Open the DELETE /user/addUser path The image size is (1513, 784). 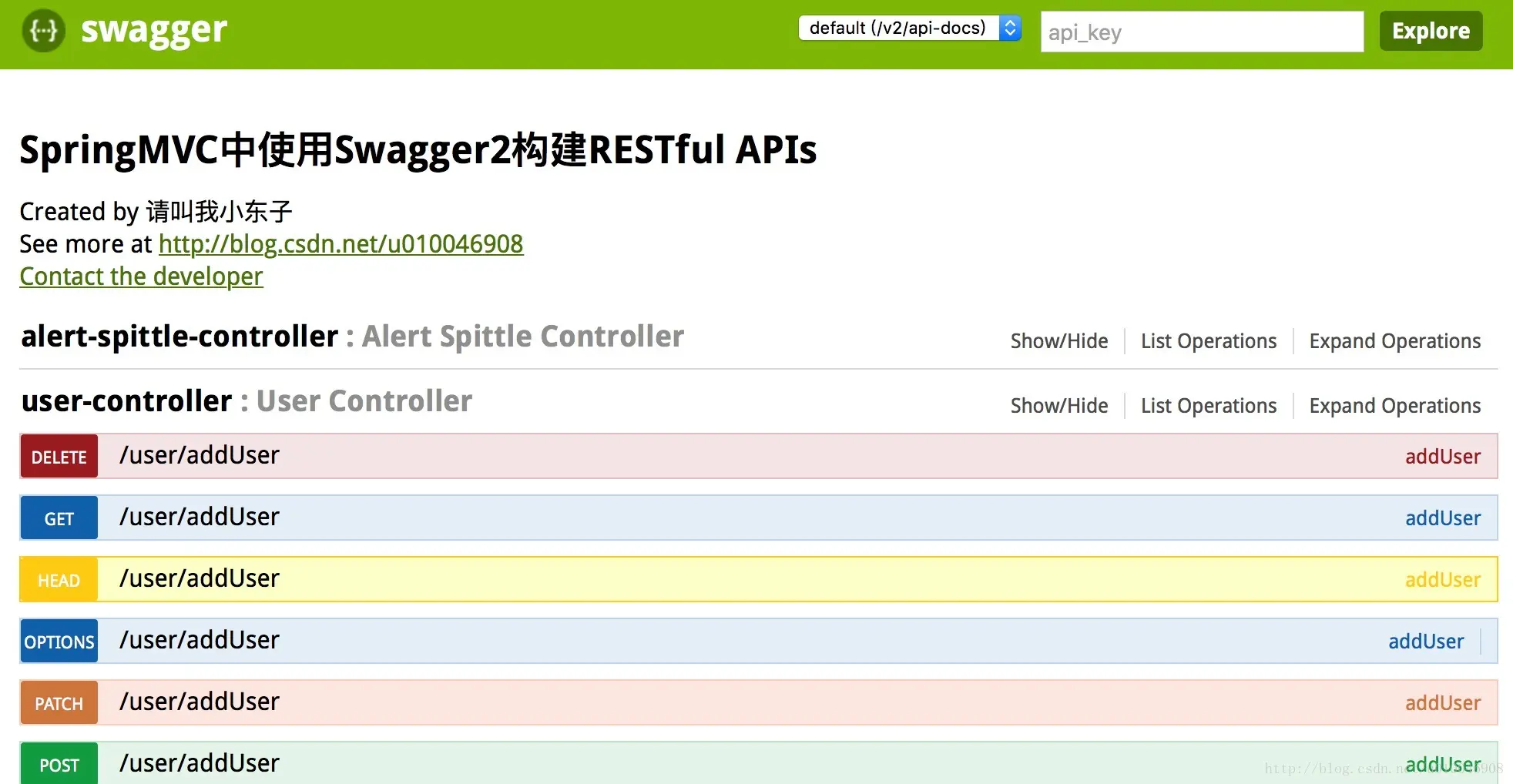pos(200,455)
